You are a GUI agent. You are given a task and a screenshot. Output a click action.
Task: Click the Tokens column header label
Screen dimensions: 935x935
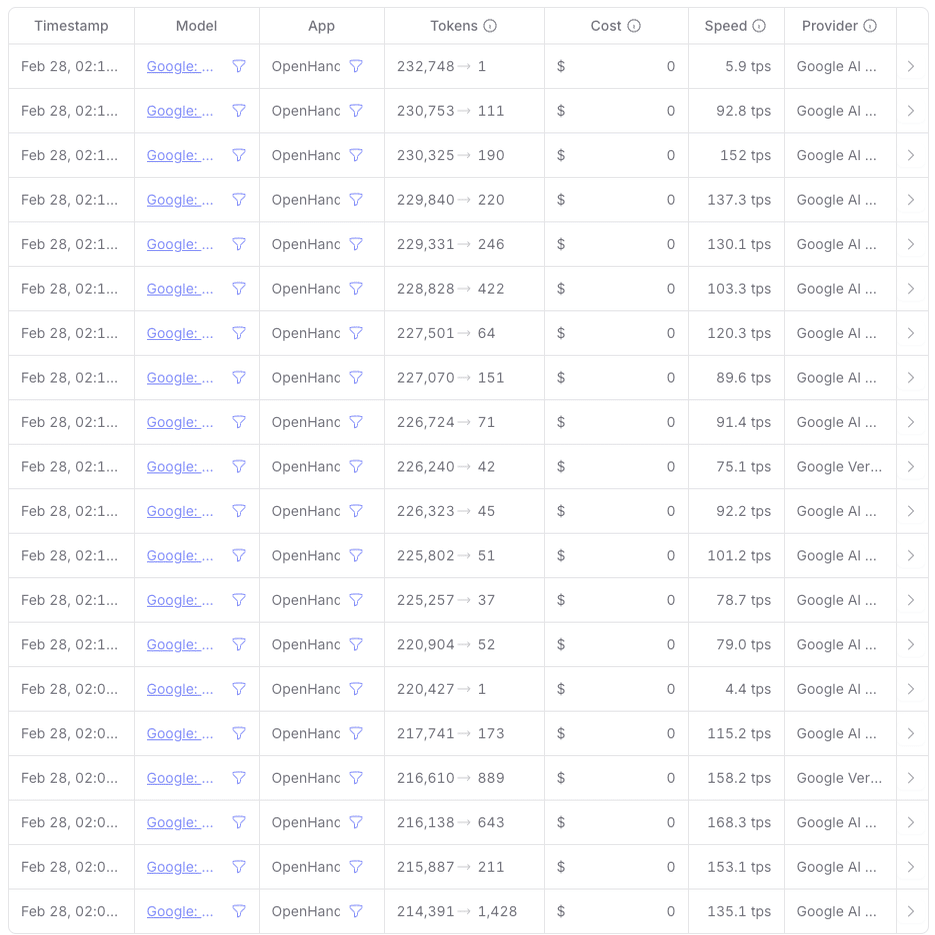(x=454, y=26)
